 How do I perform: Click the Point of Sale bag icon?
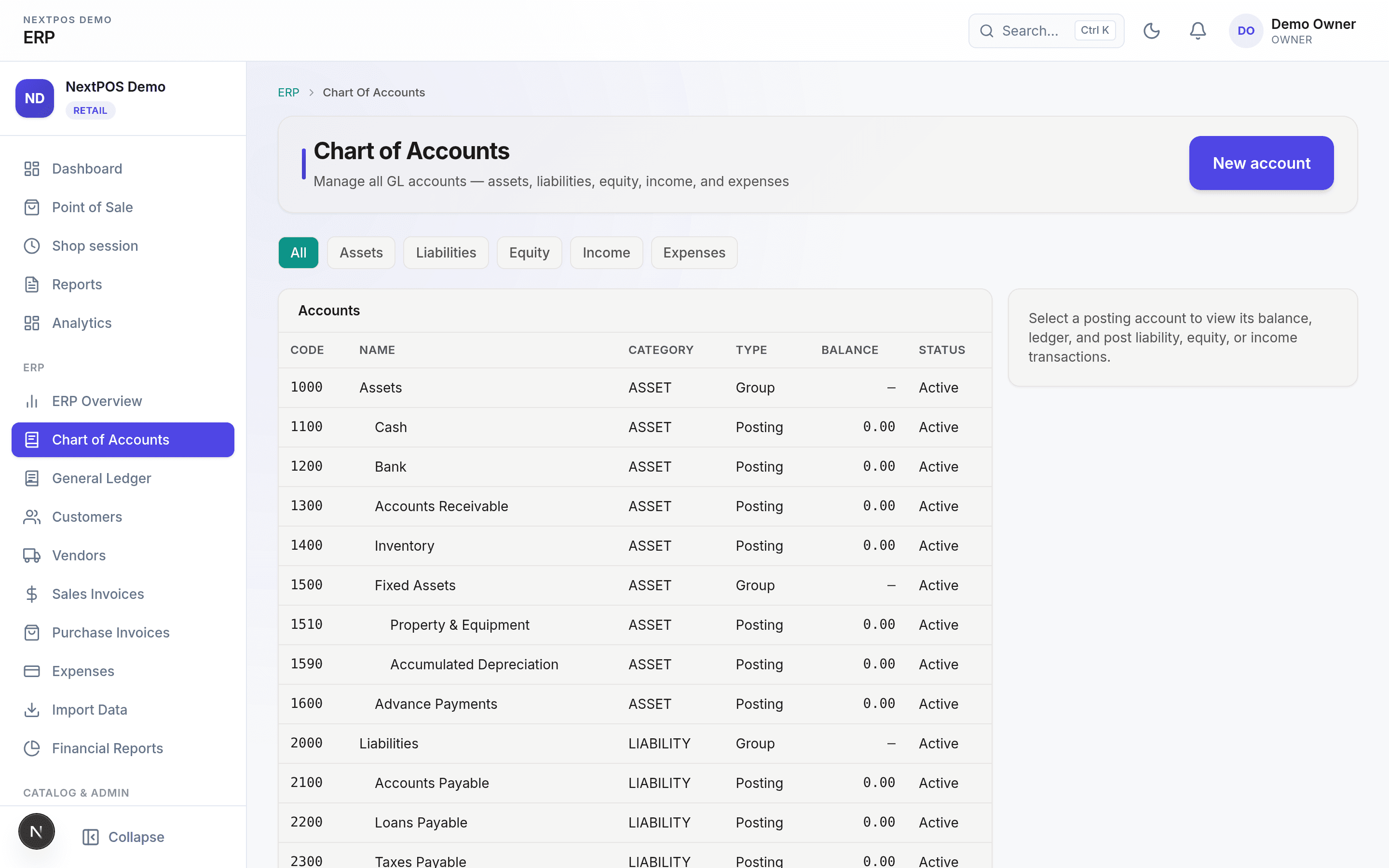(31, 207)
